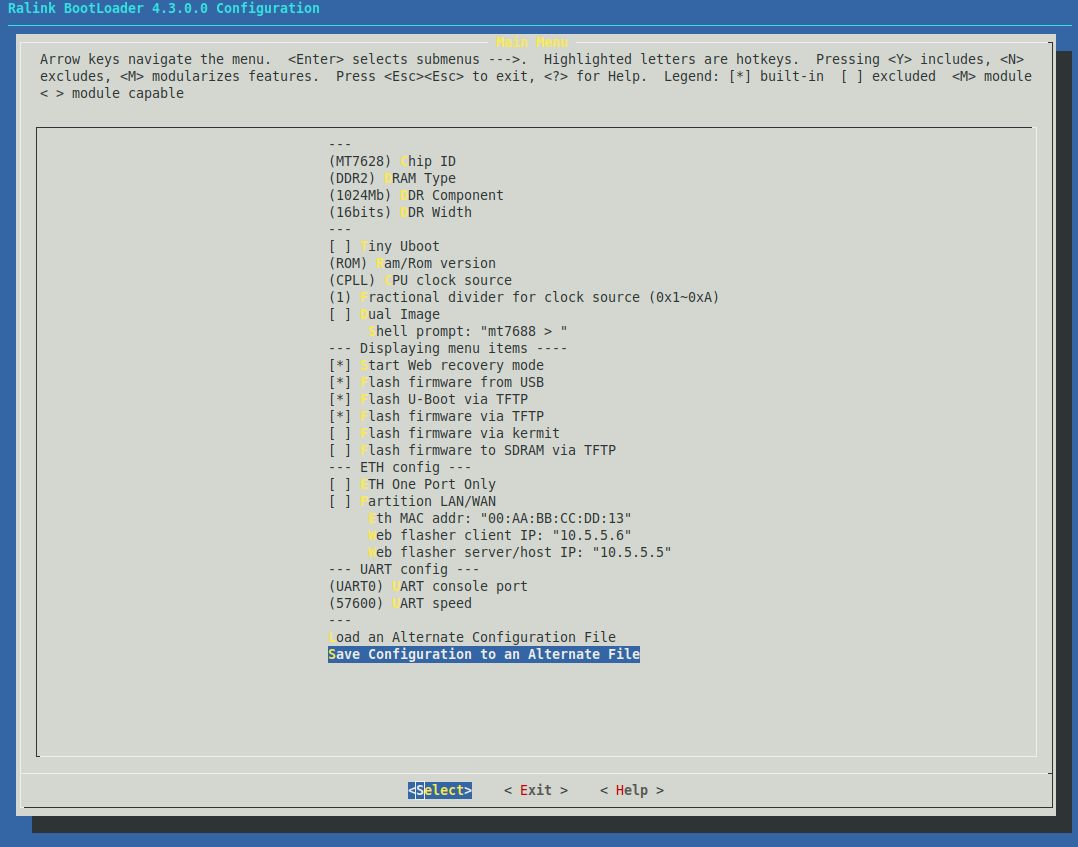Open the (ROM) Ram/Rom version choice
The height and width of the screenshot is (847, 1078).
(x=412, y=263)
